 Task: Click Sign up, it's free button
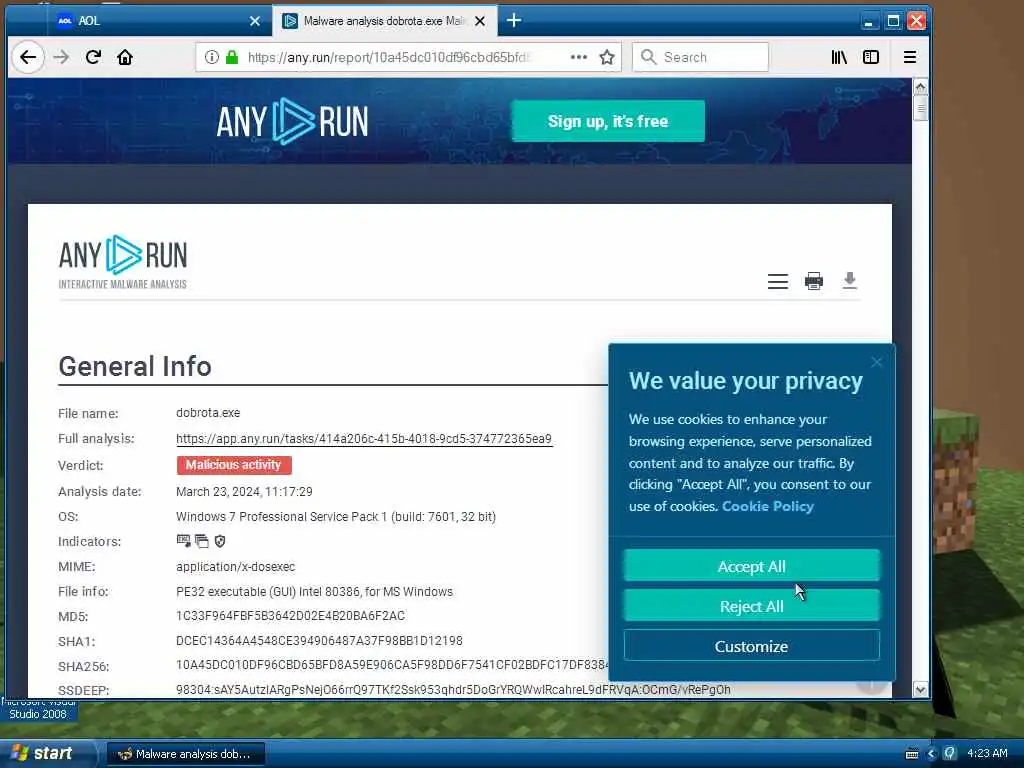click(x=608, y=121)
